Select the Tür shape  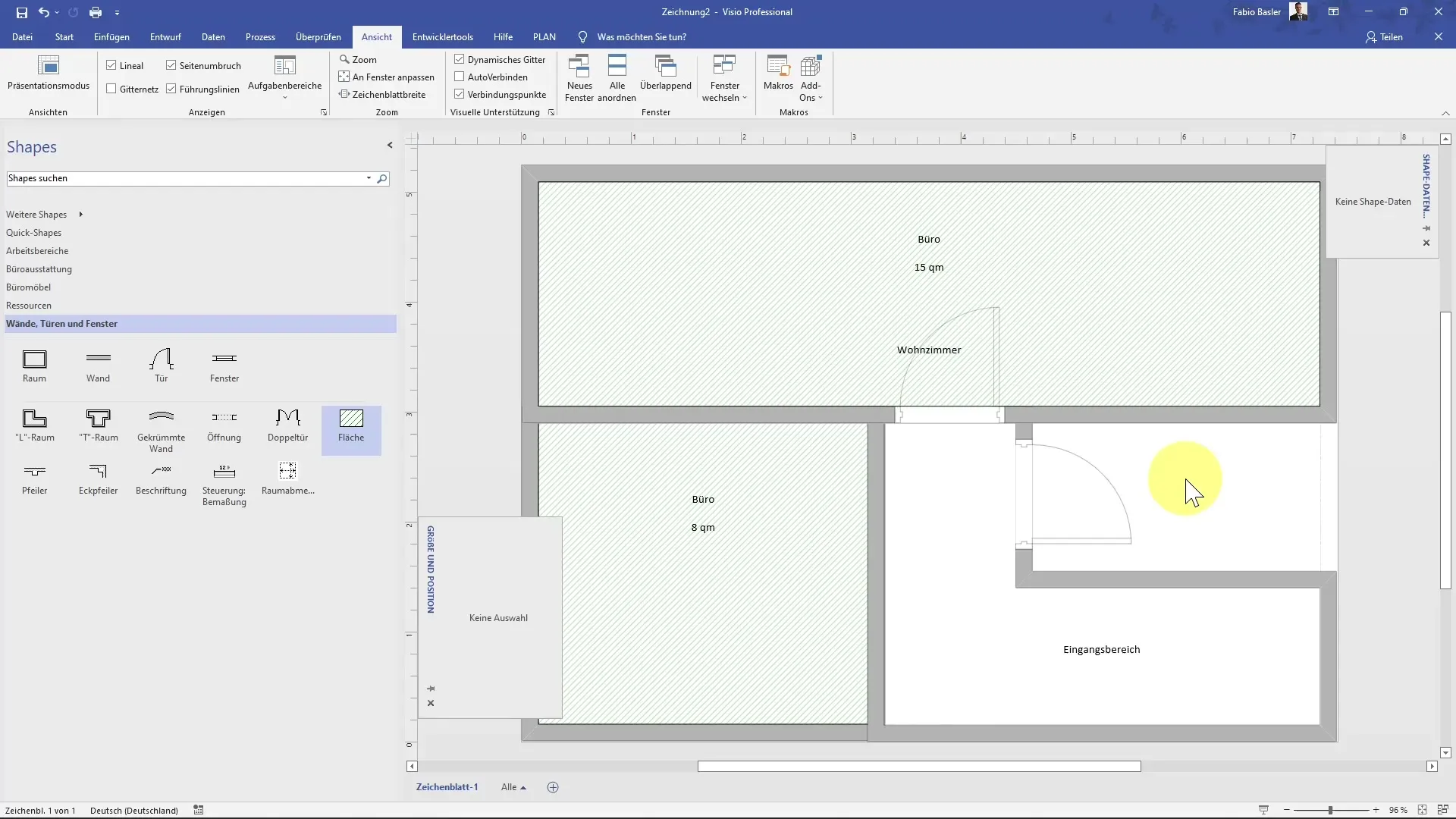click(162, 366)
